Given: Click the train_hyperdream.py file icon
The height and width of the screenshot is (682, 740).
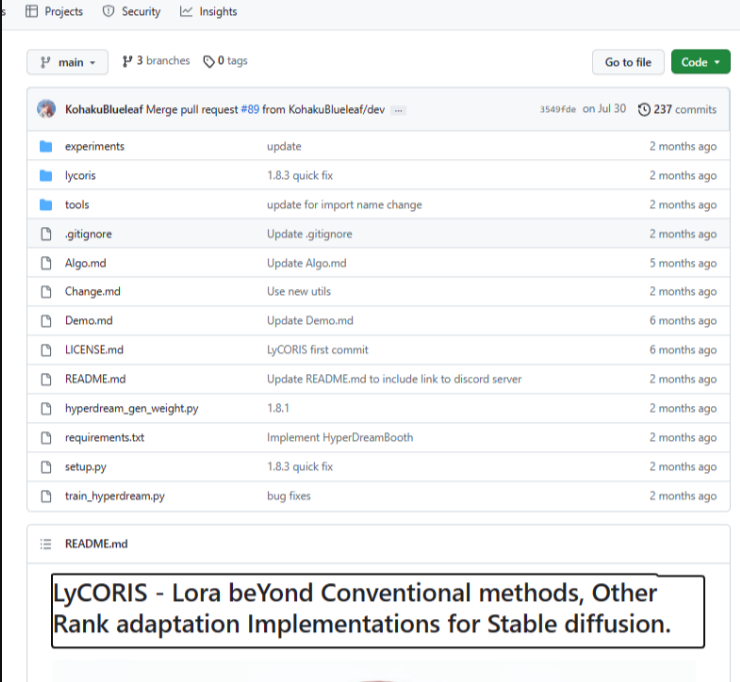Looking at the screenshot, I should tap(46, 497).
